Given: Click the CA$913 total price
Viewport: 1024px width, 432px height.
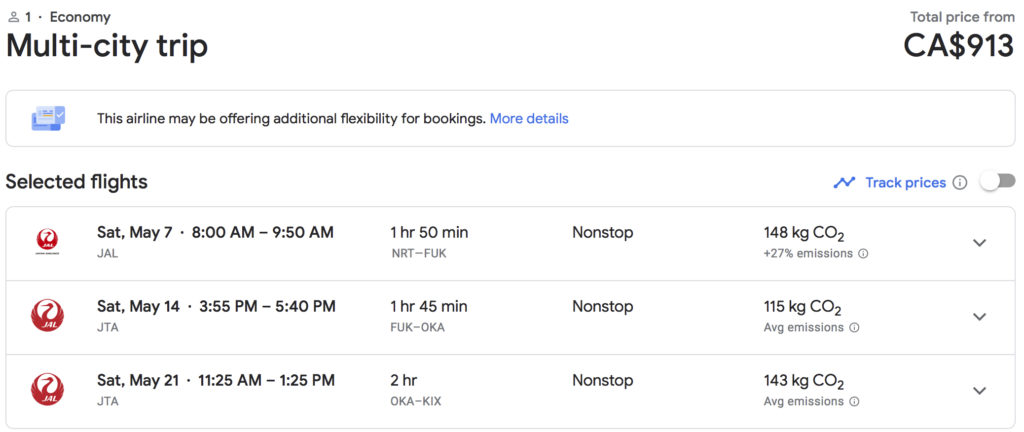Looking at the screenshot, I should click(x=958, y=45).
